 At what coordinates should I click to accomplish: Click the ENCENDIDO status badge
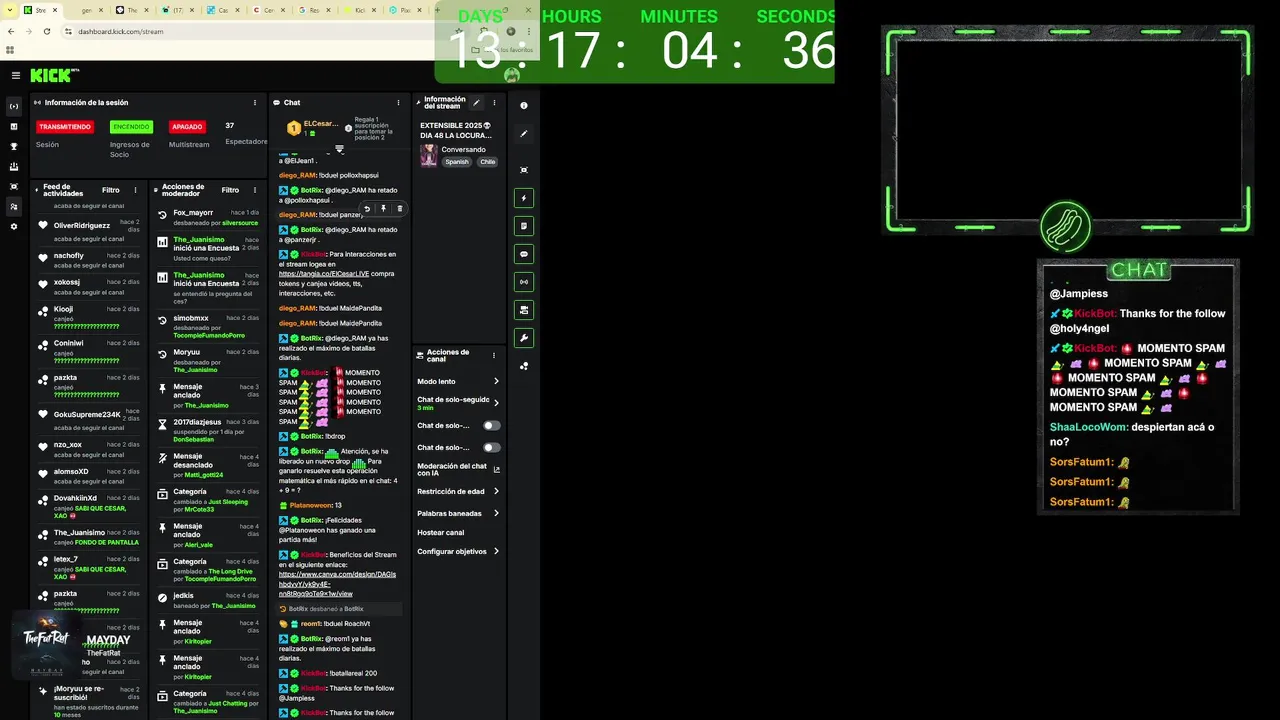pyautogui.click(x=131, y=127)
